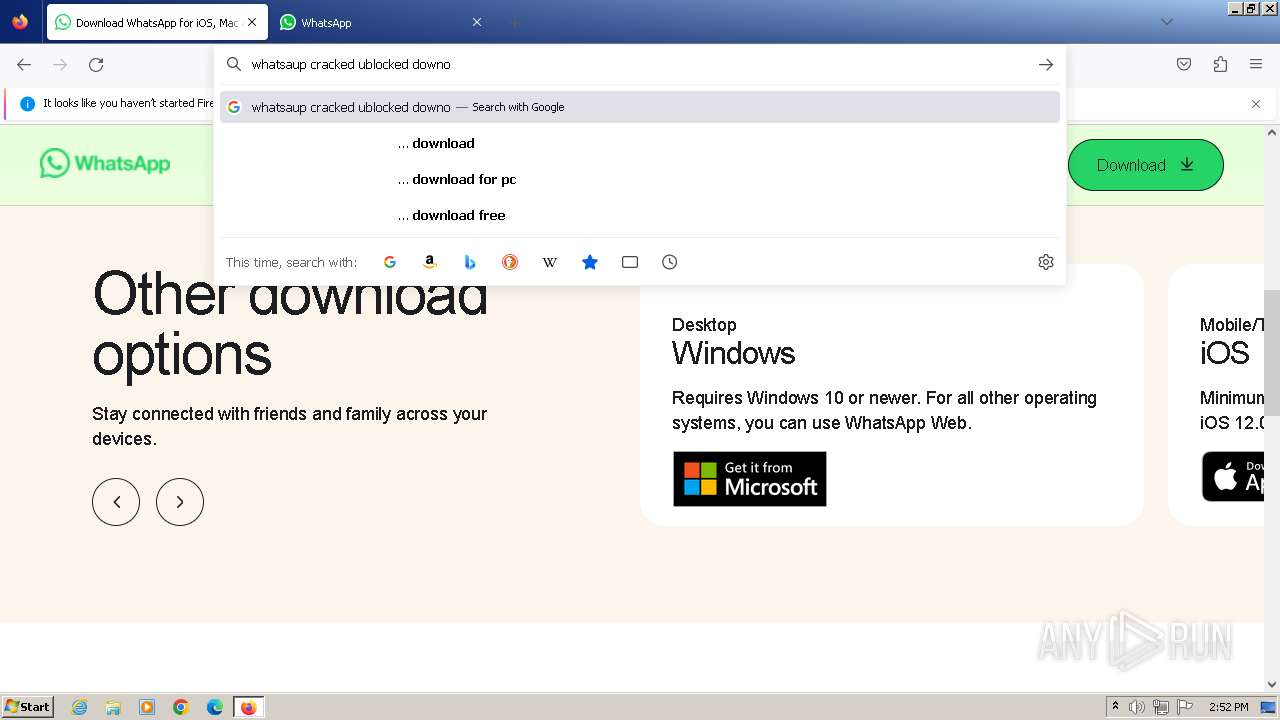The image size is (1280, 720).
Task: Choose the '... download for pc' suggestion
Action: click(640, 179)
